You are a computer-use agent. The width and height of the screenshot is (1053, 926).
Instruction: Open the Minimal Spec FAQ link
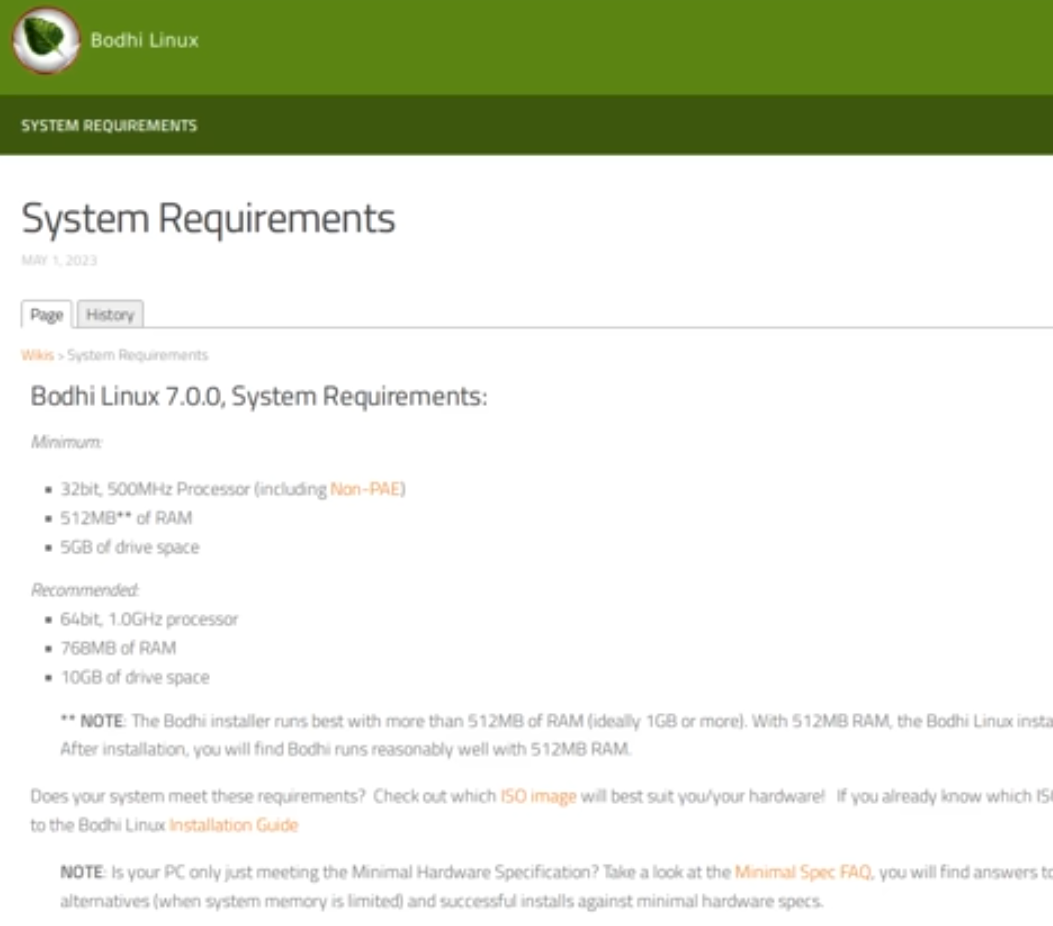click(x=803, y=872)
